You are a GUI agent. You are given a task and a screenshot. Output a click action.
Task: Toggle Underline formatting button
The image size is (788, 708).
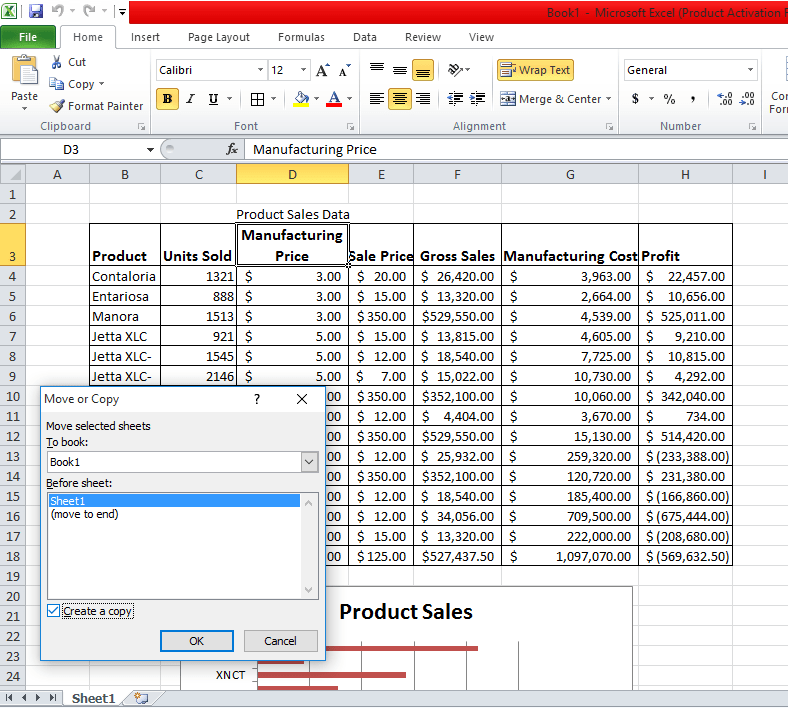pyautogui.click(x=214, y=99)
